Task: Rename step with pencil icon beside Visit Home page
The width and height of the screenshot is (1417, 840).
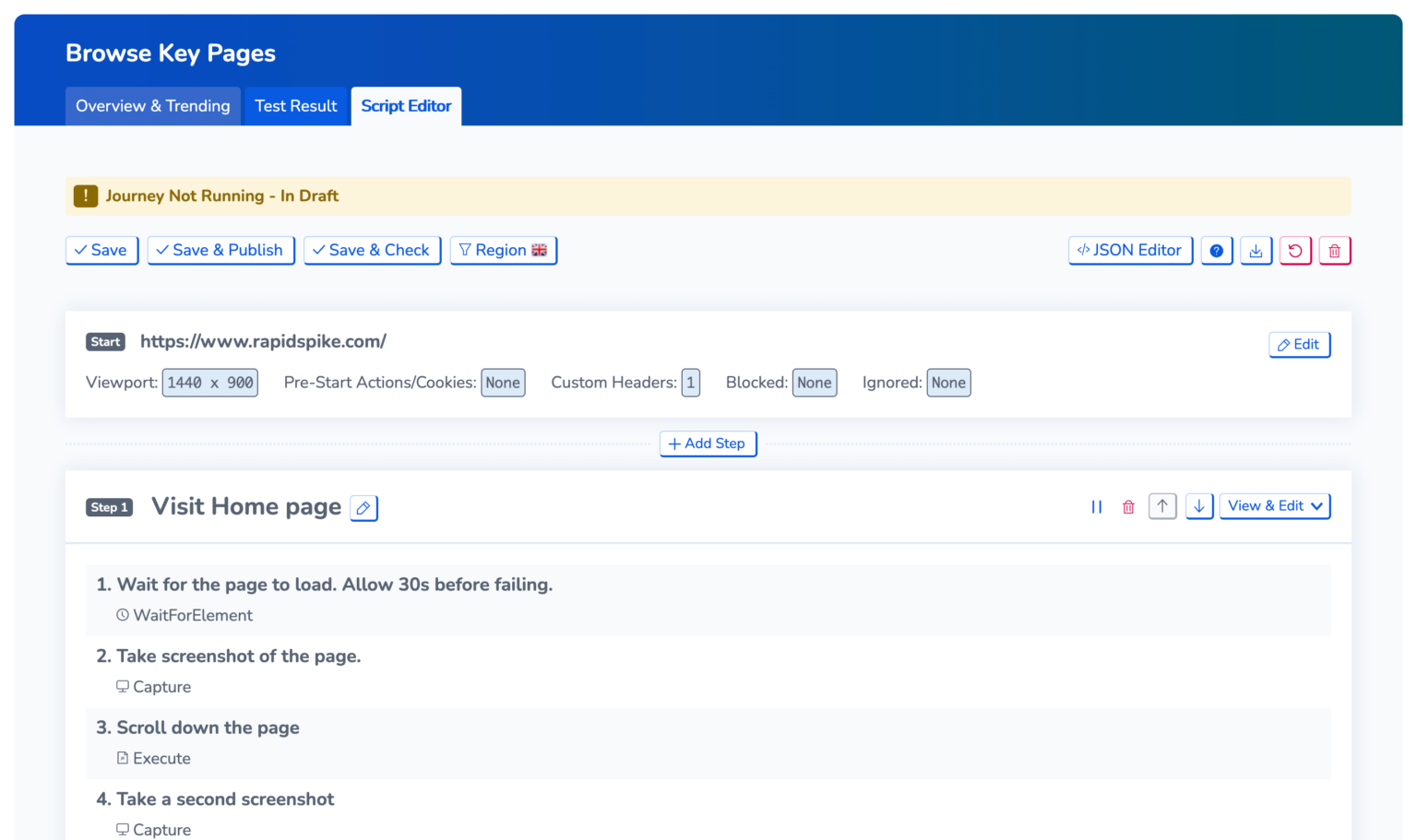Action: pos(363,508)
